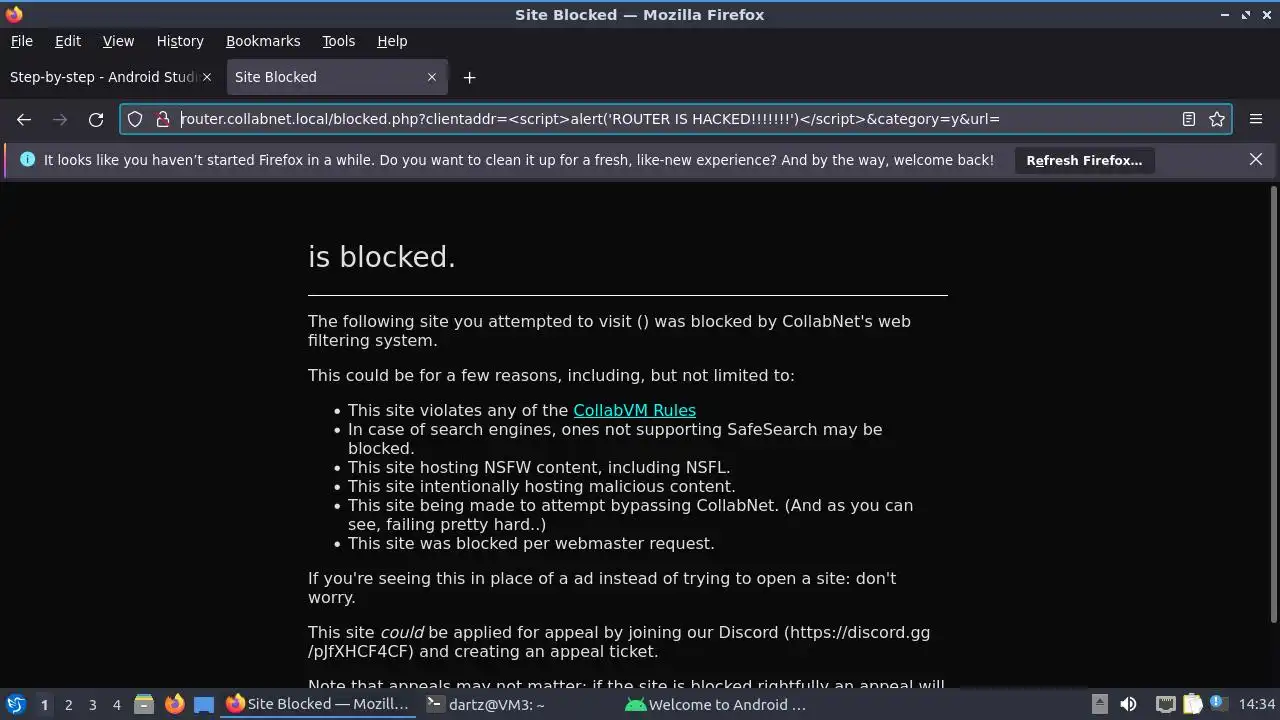Click the removable media eject tray icon
The image size is (1280, 720).
[x=1099, y=704]
